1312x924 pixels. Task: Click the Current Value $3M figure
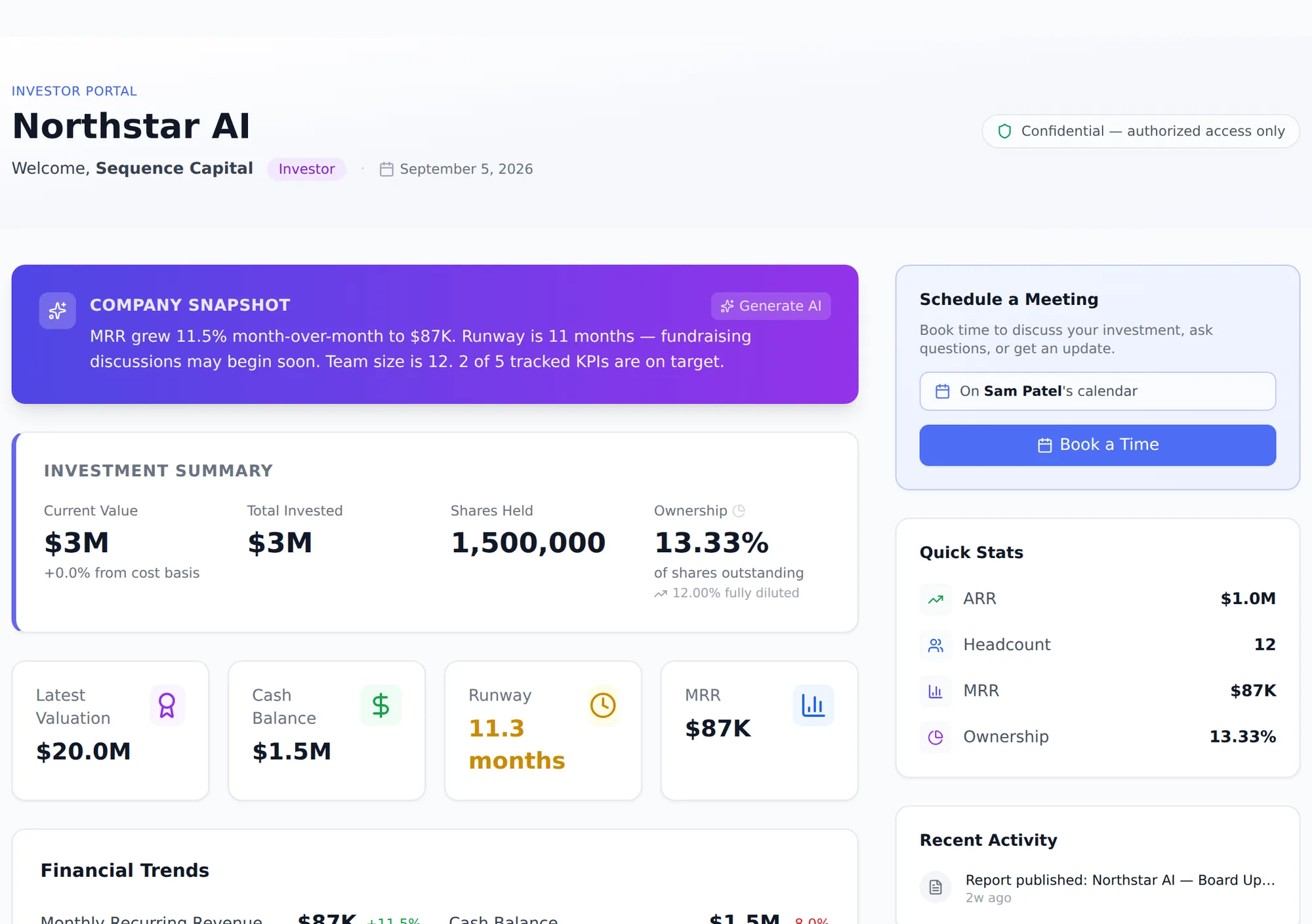tap(77, 543)
